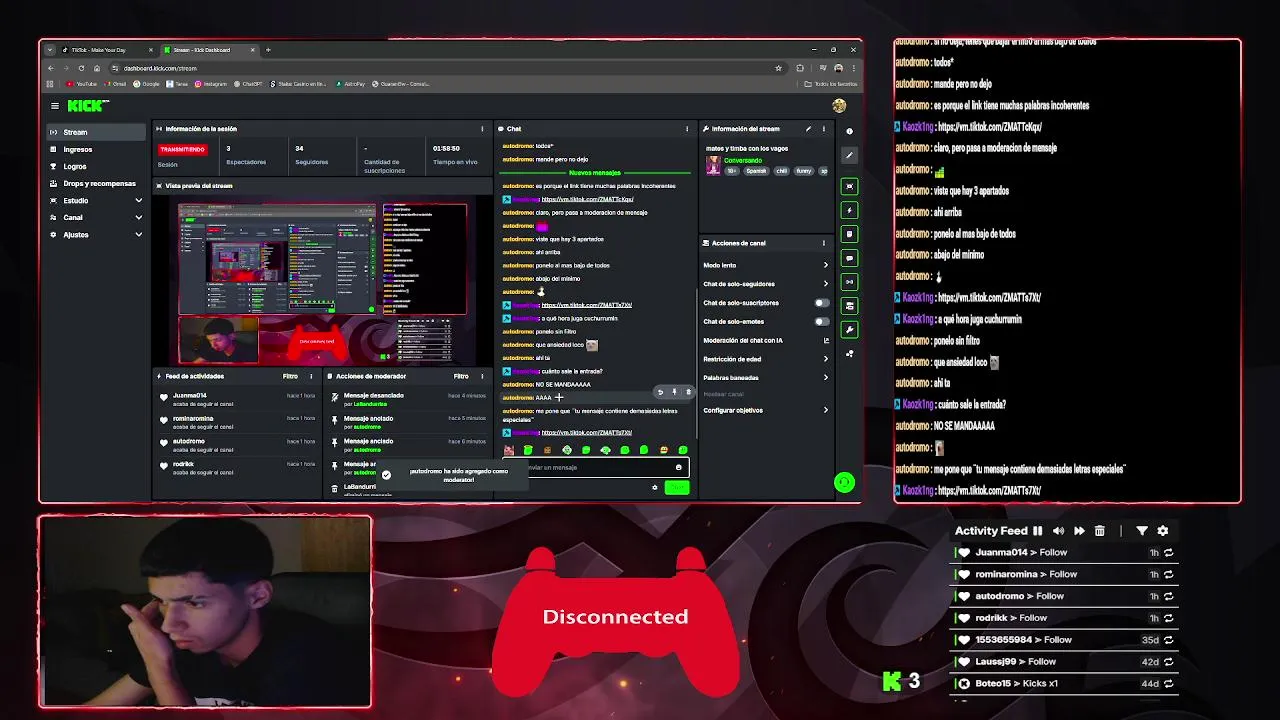Select Logros in the sidebar

(96, 166)
